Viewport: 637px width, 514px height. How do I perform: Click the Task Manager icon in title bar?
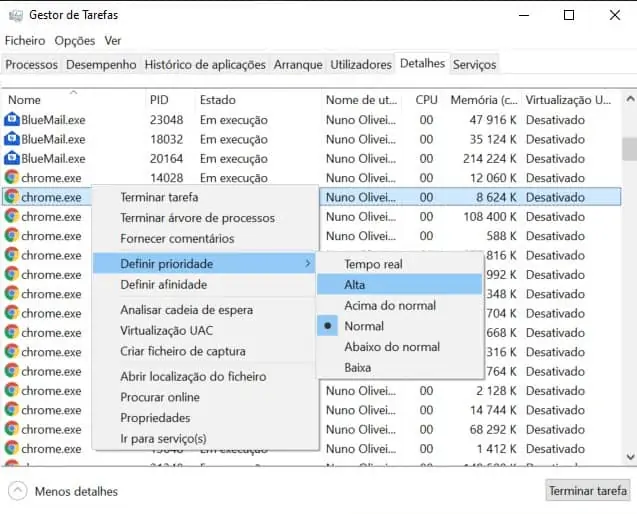point(13,15)
